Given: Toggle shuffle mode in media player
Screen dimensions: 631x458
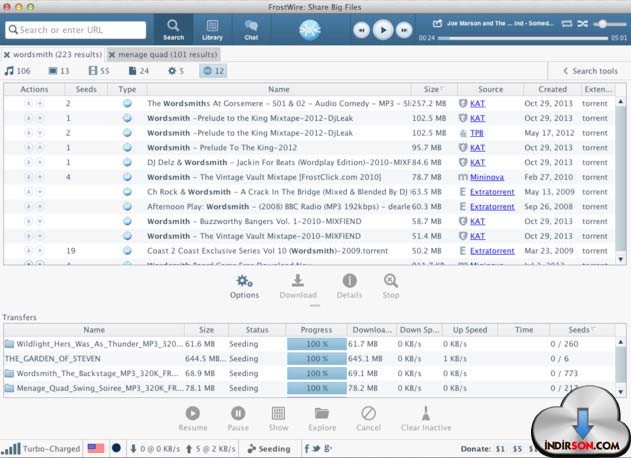Looking at the screenshot, I should point(582,23).
